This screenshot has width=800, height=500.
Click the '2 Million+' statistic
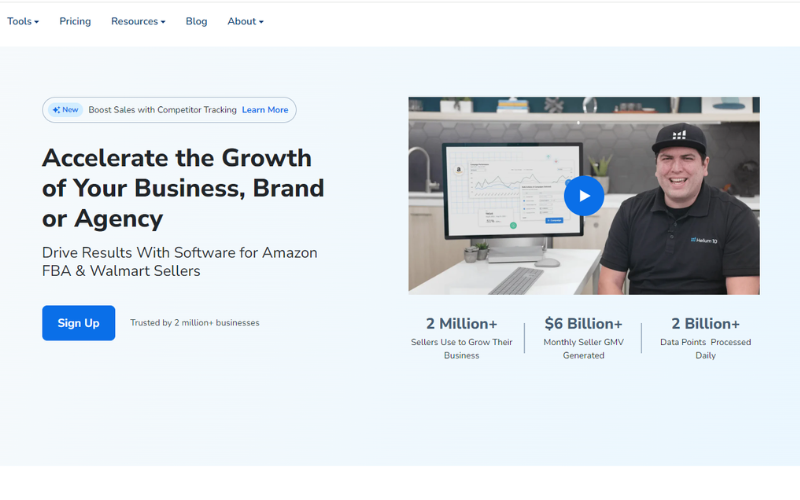coord(461,324)
